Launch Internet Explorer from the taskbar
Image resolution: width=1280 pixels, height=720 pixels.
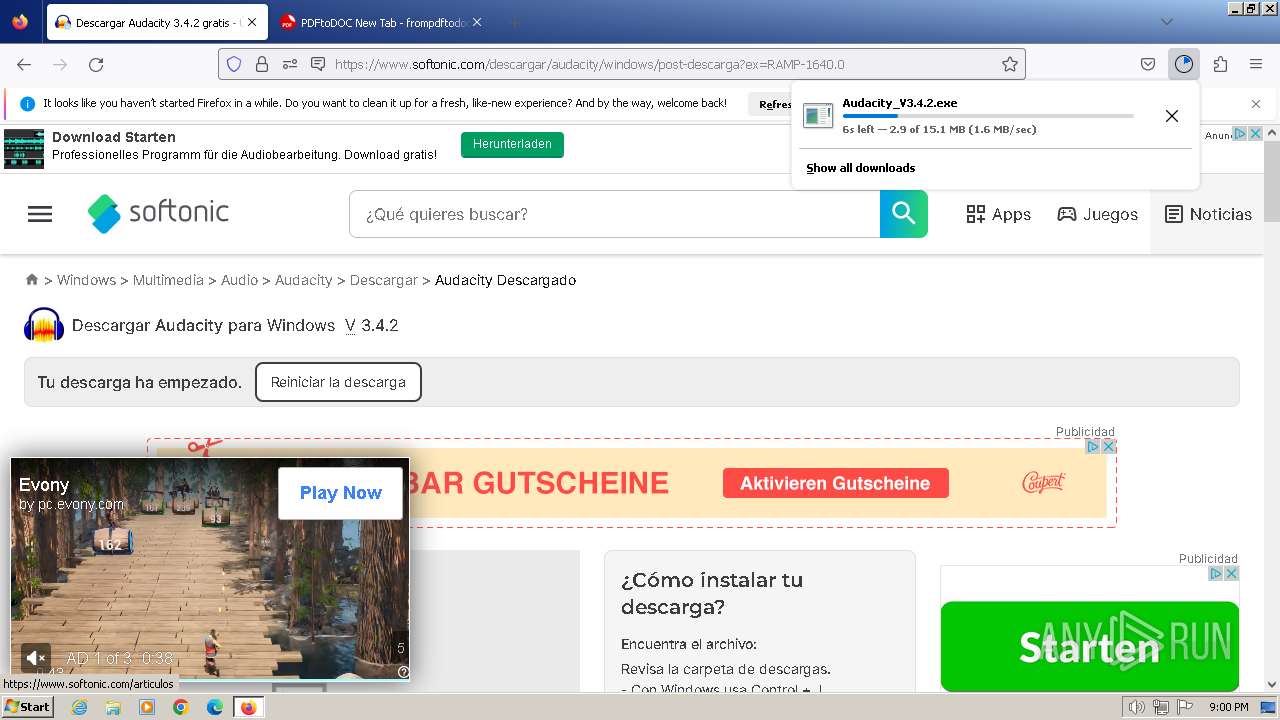[x=79, y=707]
